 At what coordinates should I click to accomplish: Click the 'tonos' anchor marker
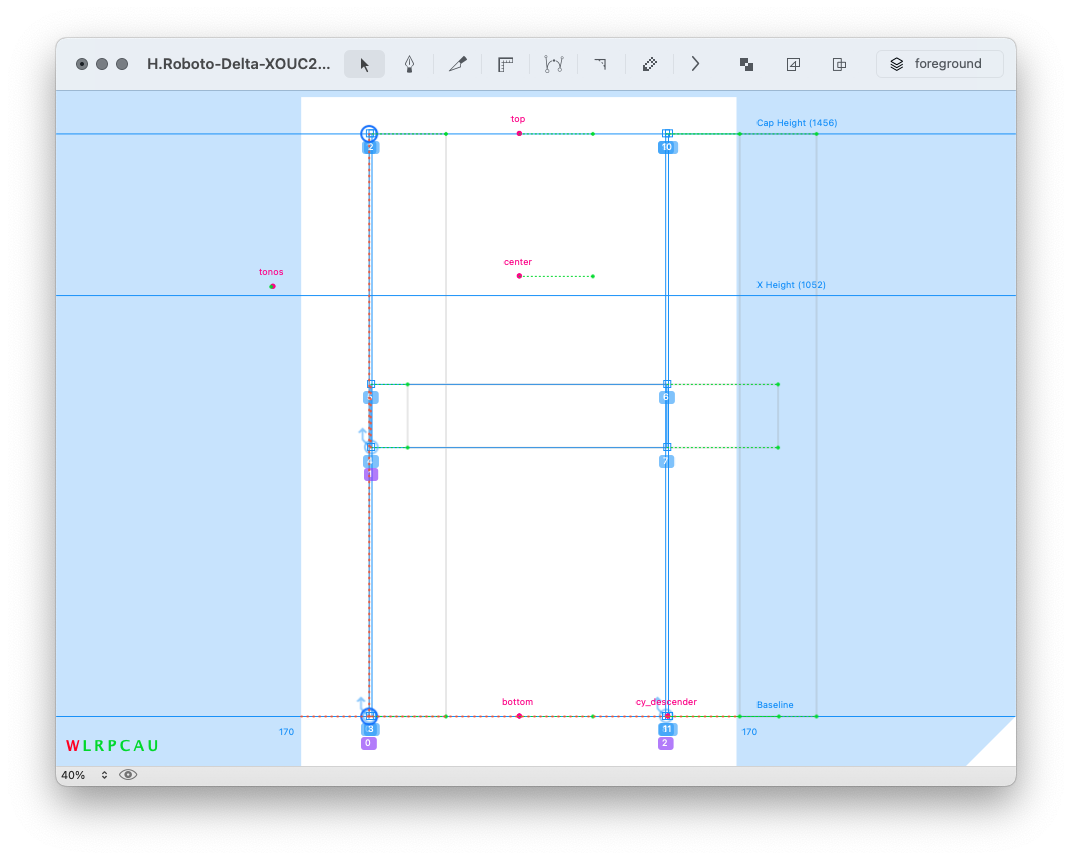[272, 286]
